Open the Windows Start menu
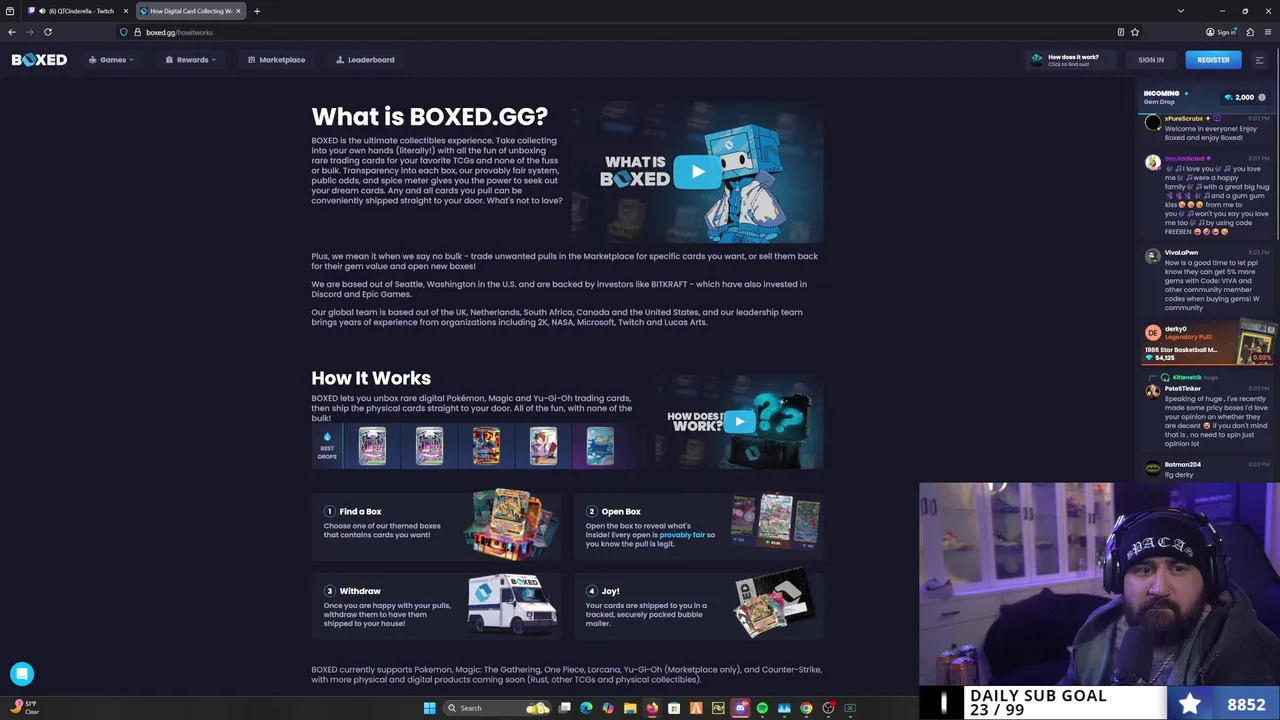The image size is (1280, 720). coord(429,708)
